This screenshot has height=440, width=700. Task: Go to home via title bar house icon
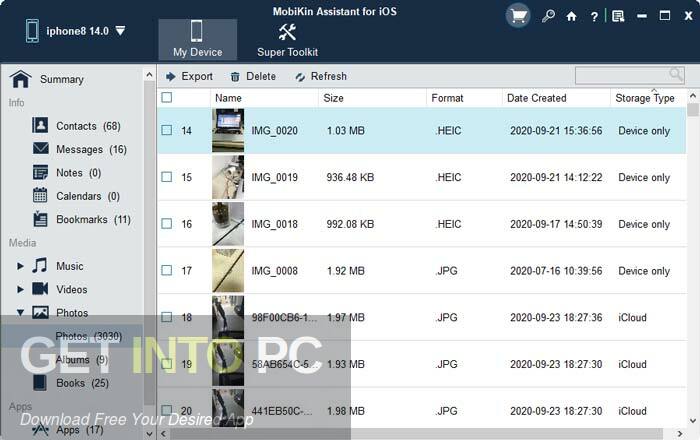pos(571,17)
